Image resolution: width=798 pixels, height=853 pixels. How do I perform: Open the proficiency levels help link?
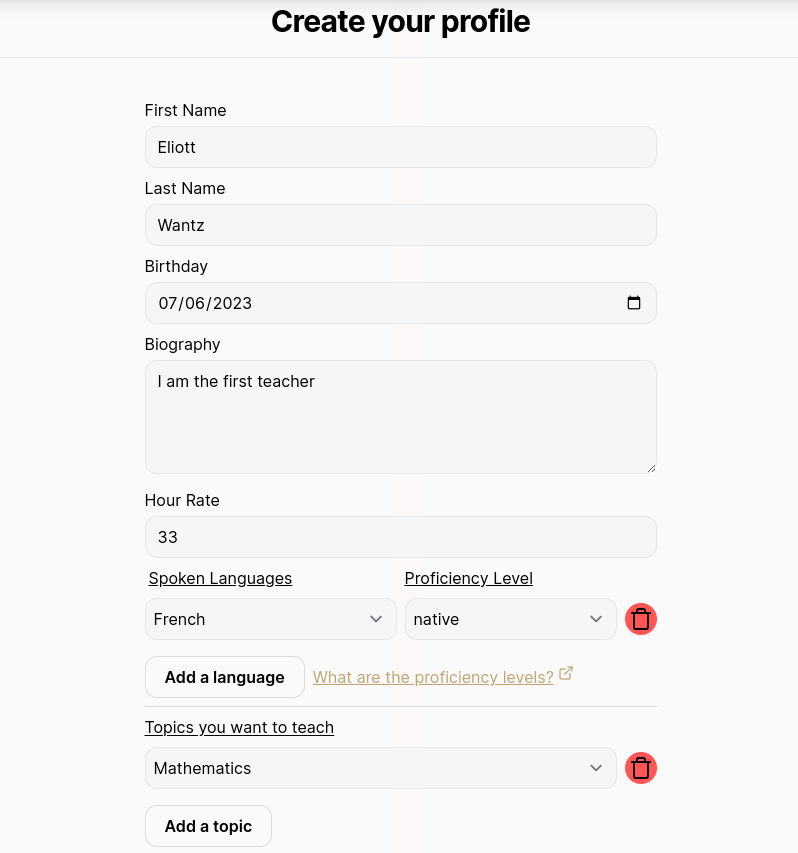[x=432, y=677]
